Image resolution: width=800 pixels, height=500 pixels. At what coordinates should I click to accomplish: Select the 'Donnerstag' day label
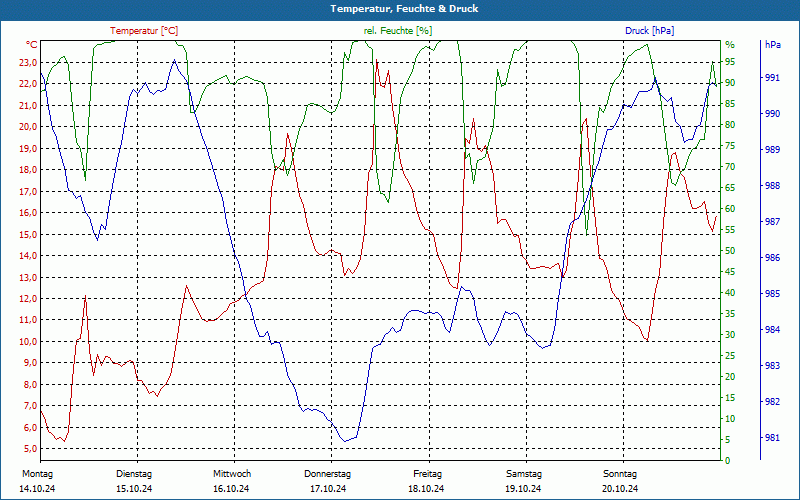pos(328,473)
